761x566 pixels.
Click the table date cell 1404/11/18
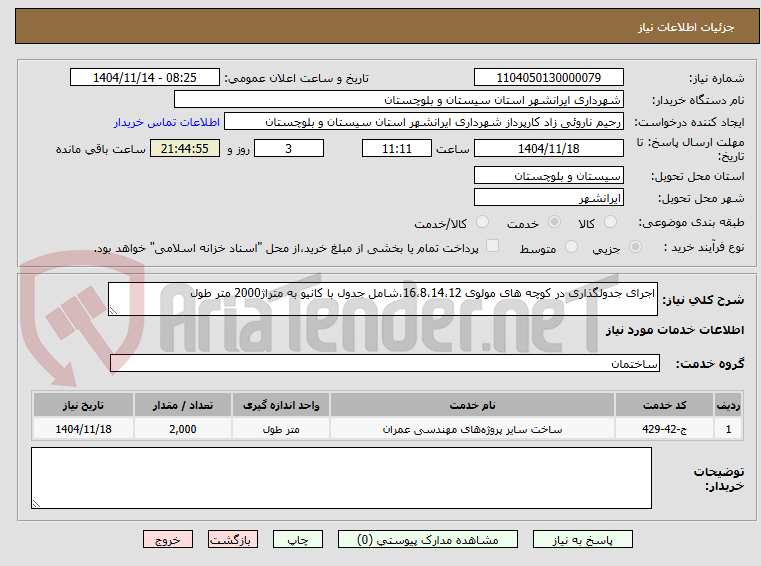[x=83, y=429]
